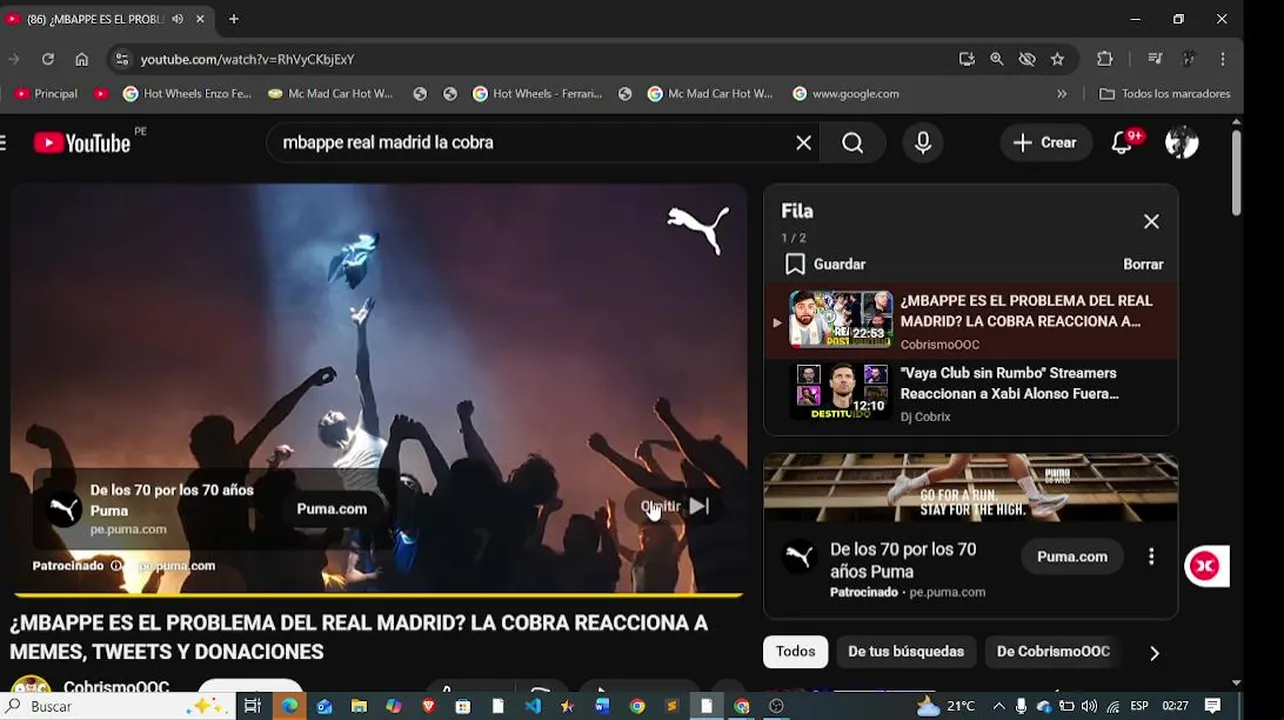Open the account avatar menu
This screenshot has width=1284, height=720.
(1182, 143)
